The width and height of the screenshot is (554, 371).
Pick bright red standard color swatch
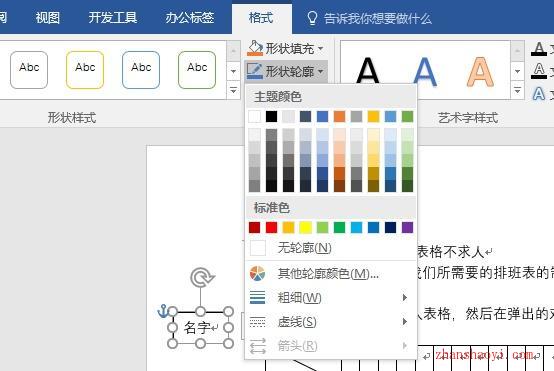click(x=271, y=227)
